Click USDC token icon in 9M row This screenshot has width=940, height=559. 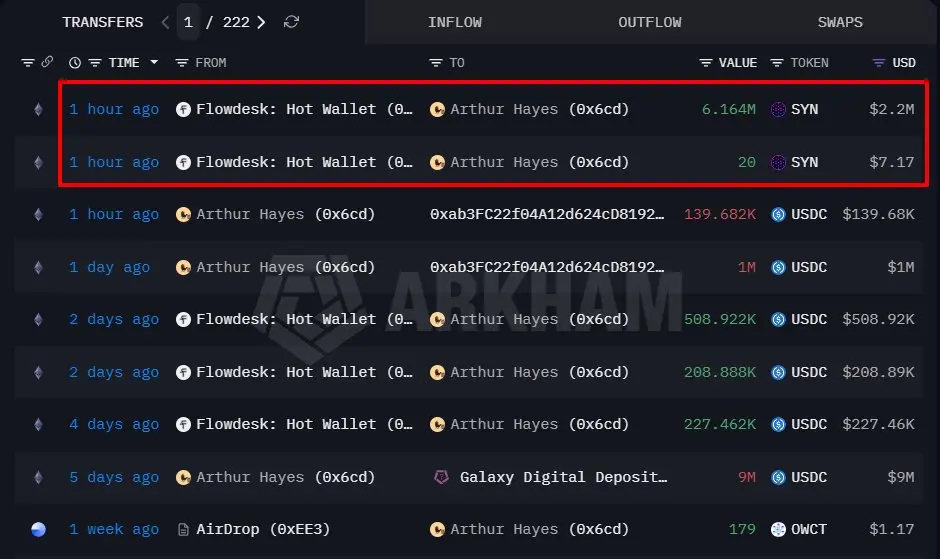point(778,477)
